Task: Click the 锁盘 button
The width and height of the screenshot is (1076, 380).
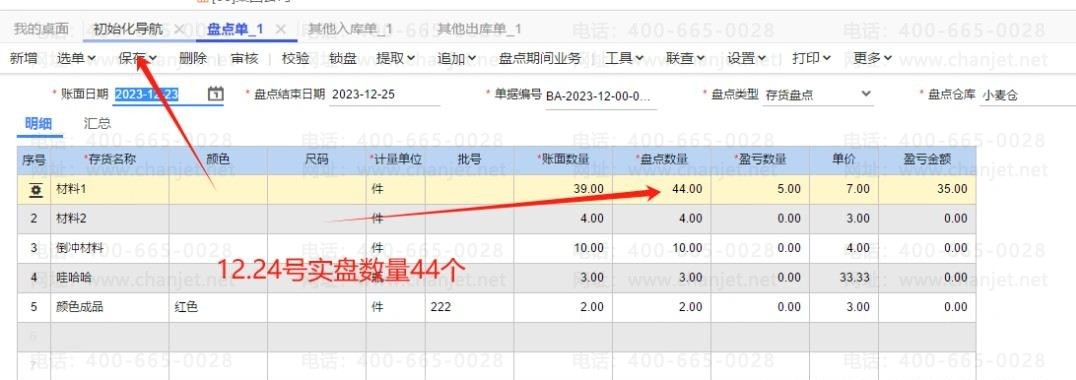Action: pos(343,58)
